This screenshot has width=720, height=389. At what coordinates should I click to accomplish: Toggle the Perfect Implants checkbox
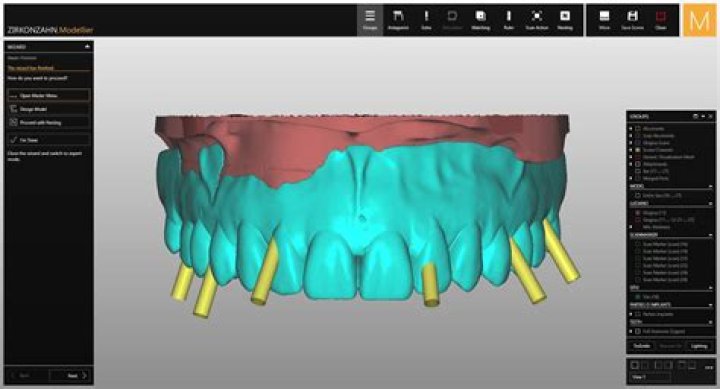(637, 314)
